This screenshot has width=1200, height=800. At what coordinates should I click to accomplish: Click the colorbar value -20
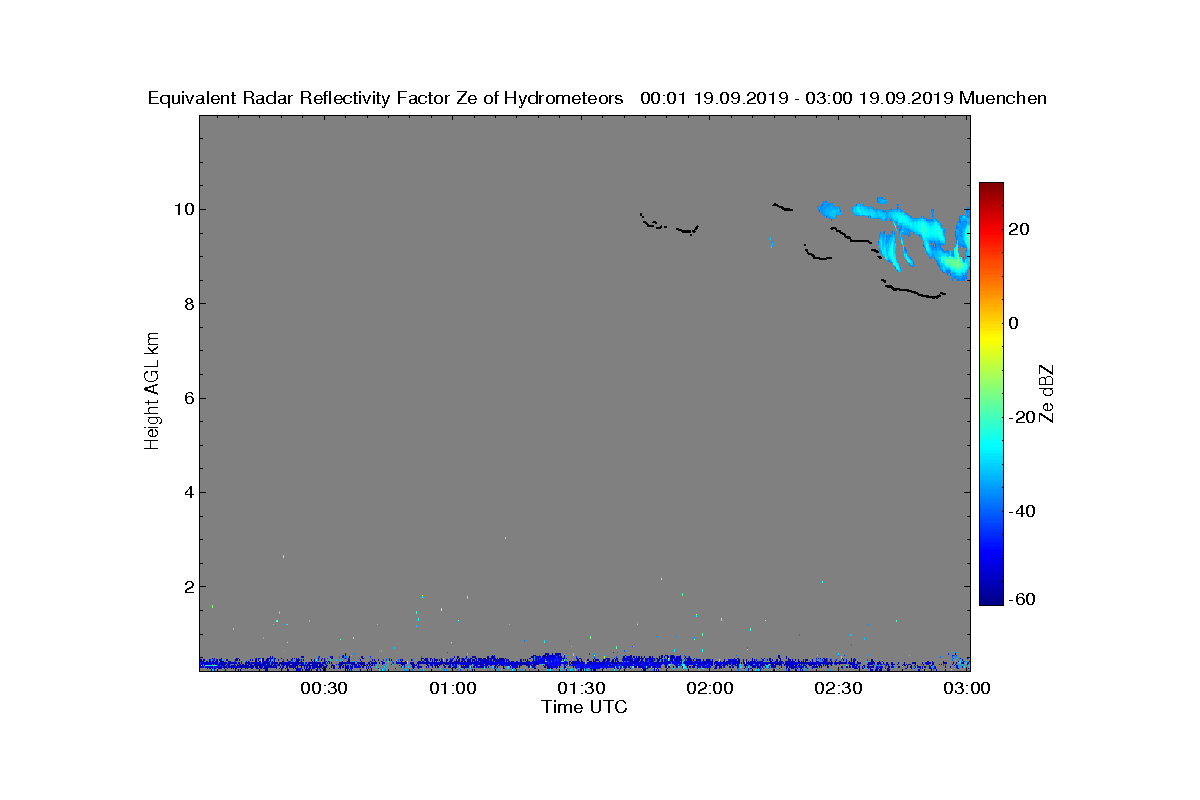click(x=1020, y=417)
